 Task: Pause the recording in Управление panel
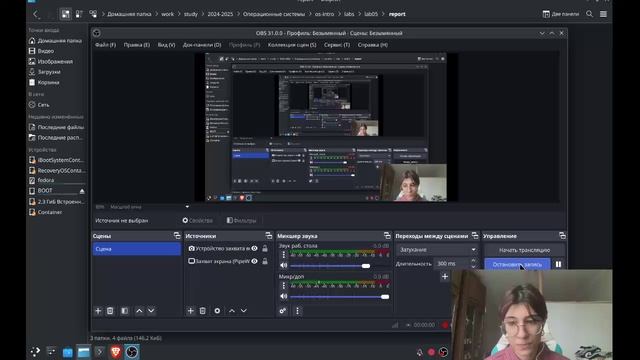tap(558, 264)
